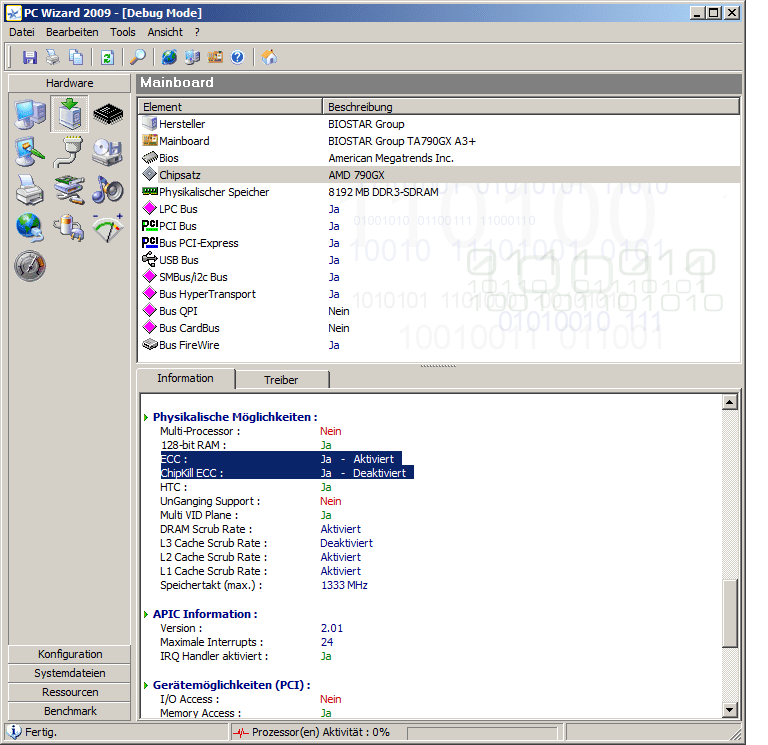Screen dimensions: 768x745
Task: Open the Konfiguration section
Action: tap(70, 654)
